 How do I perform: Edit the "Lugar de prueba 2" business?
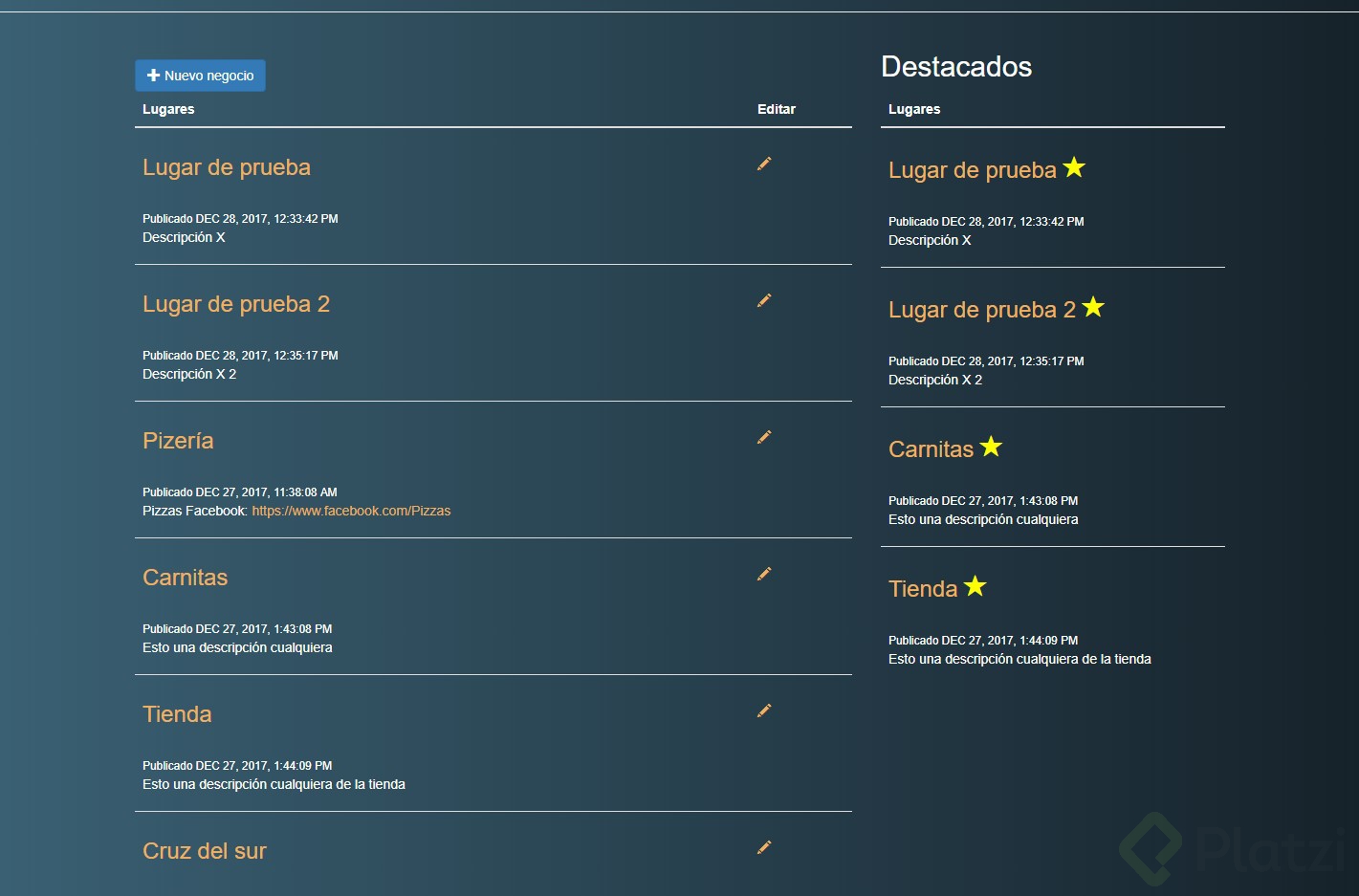(x=763, y=300)
